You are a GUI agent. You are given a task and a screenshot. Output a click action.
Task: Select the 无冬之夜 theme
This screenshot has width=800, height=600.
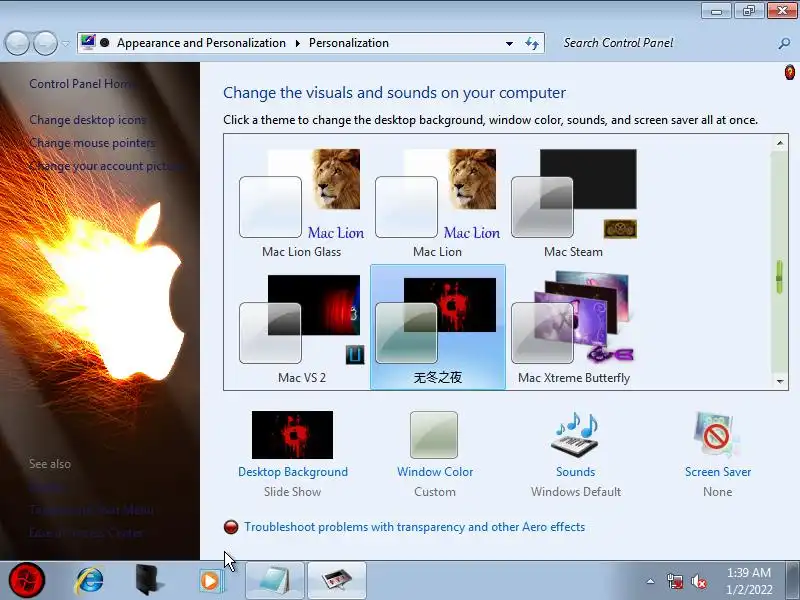[437, 328]
